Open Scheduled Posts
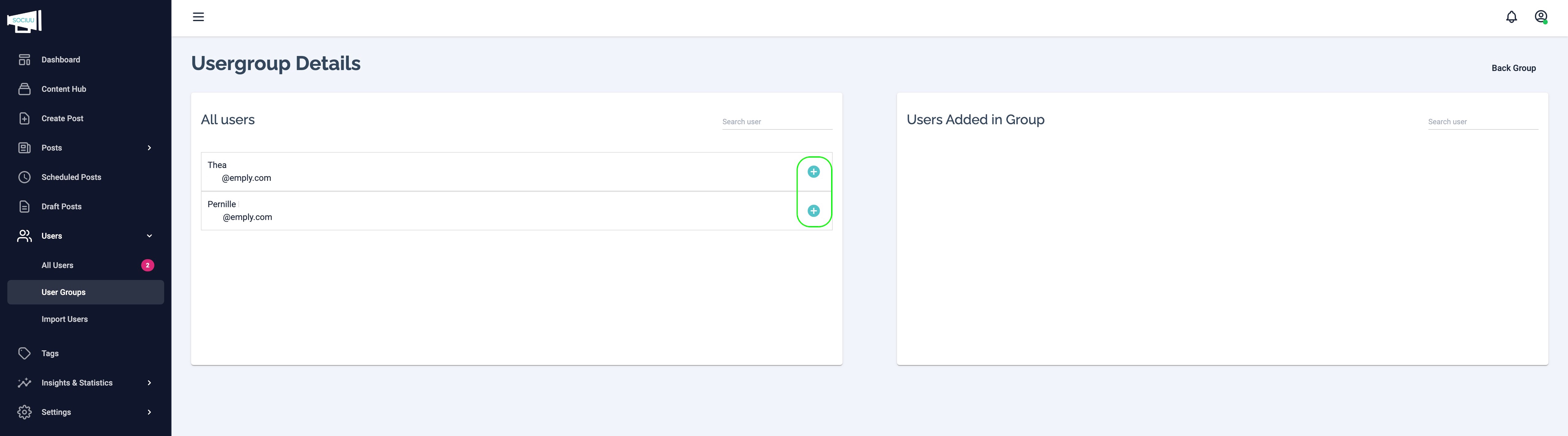 (71, 177)
